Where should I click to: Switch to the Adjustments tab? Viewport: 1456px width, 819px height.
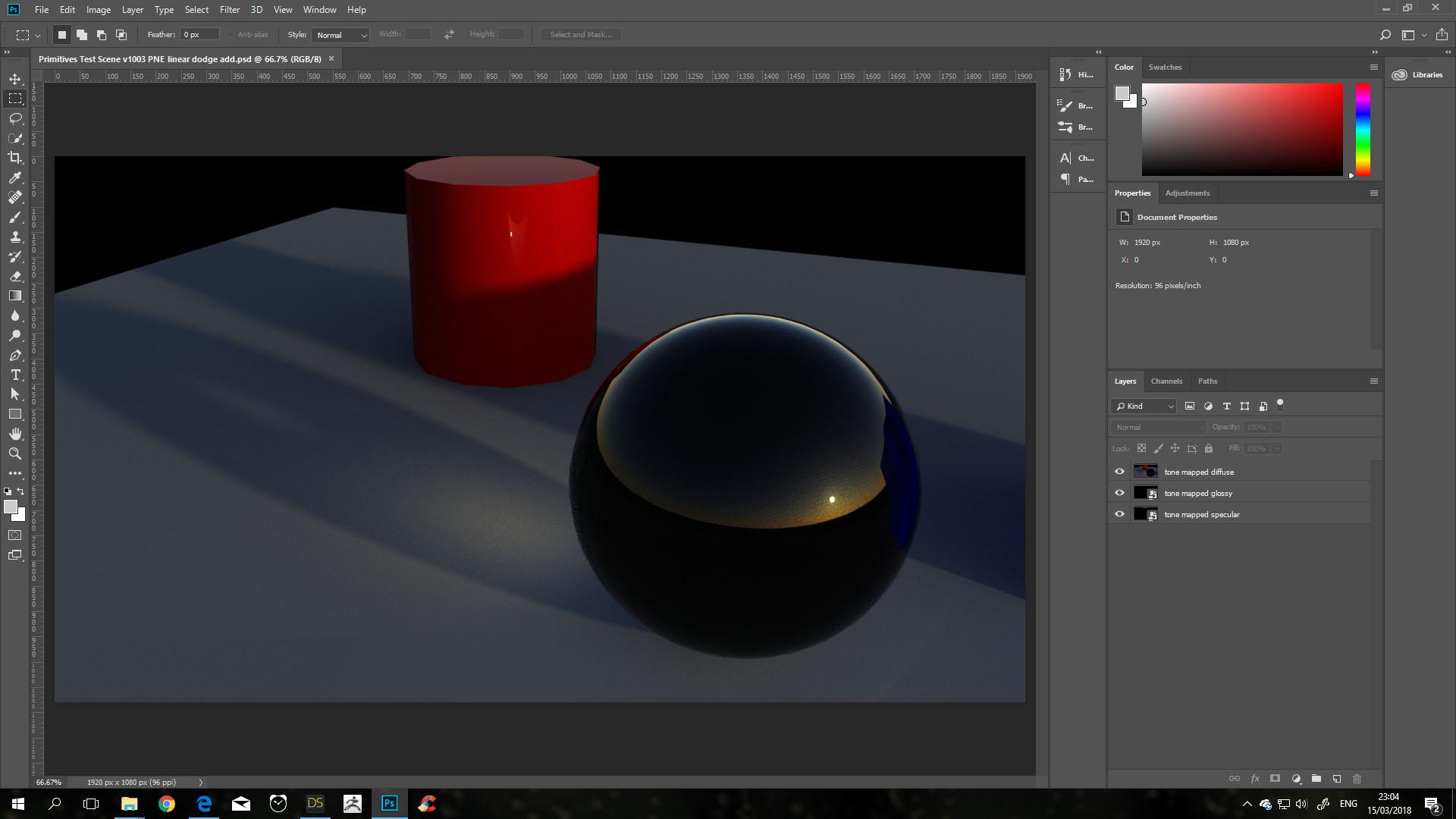(1187, 193)
